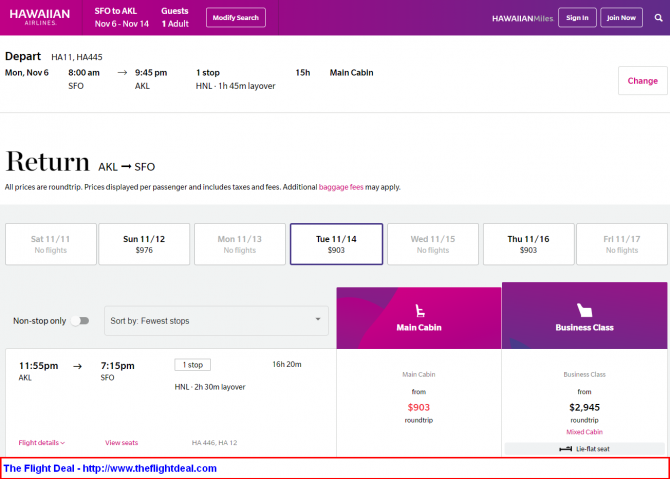
Task: Open the baggage fees link
Action: pos(341,187)
